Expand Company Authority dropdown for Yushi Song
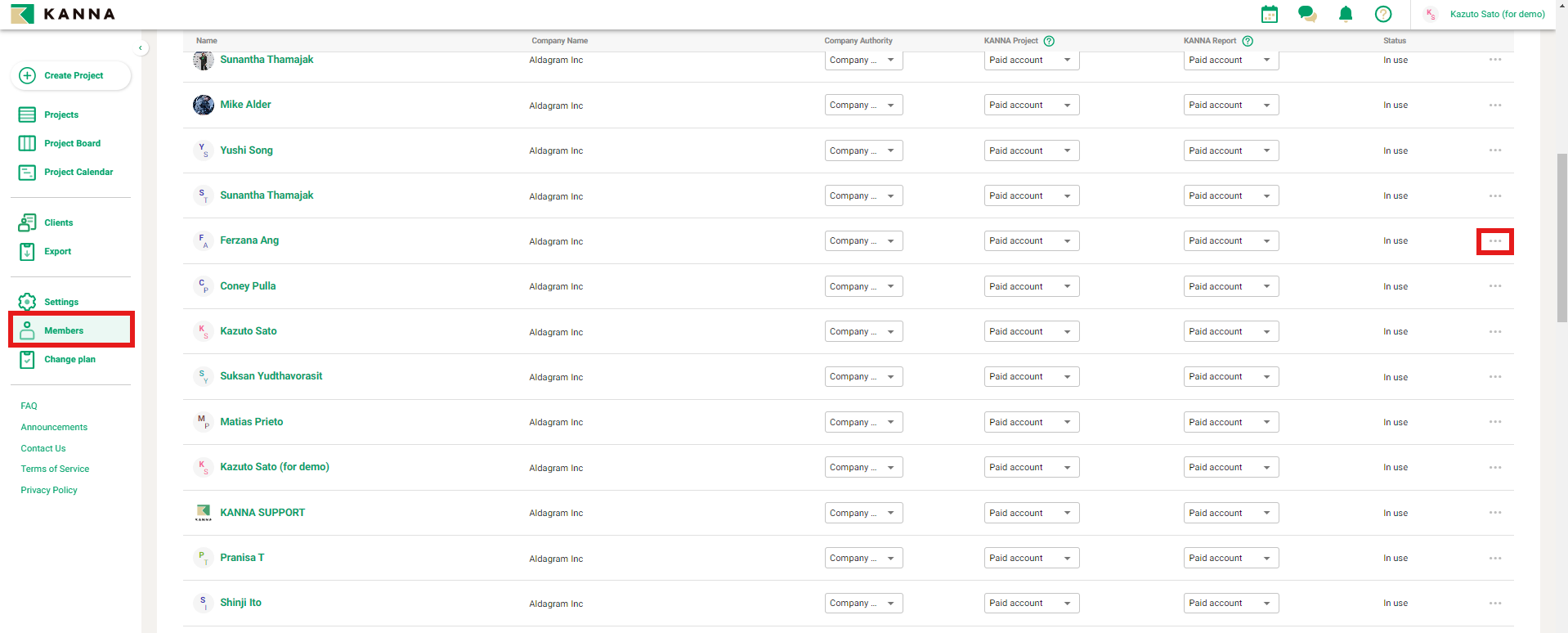Viewport: 1568px width, 633px height. pyautogui.click(x=863, y=150)
